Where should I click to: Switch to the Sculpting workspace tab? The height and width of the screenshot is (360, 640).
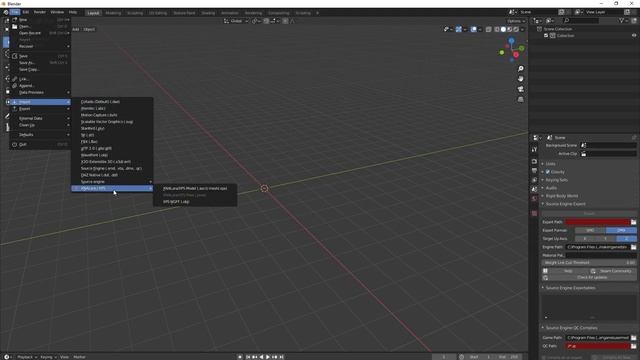[x=135, y=13]
